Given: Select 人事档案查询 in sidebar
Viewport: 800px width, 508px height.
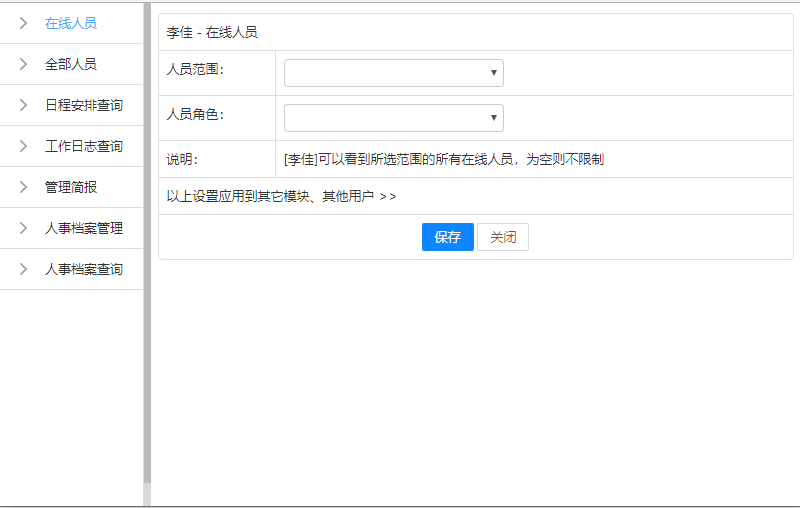Looking at the screenshot, I should point(84,269).
